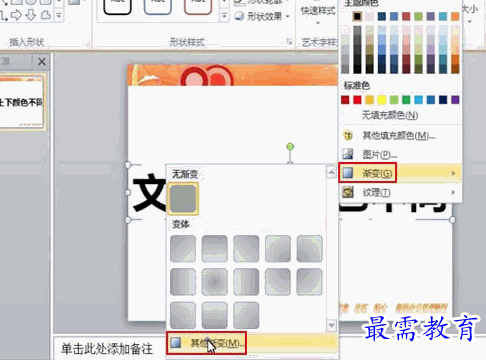Expand the shape styles gallery list
This screenshot has height=360, width=486.
click(x=224, y=16)
